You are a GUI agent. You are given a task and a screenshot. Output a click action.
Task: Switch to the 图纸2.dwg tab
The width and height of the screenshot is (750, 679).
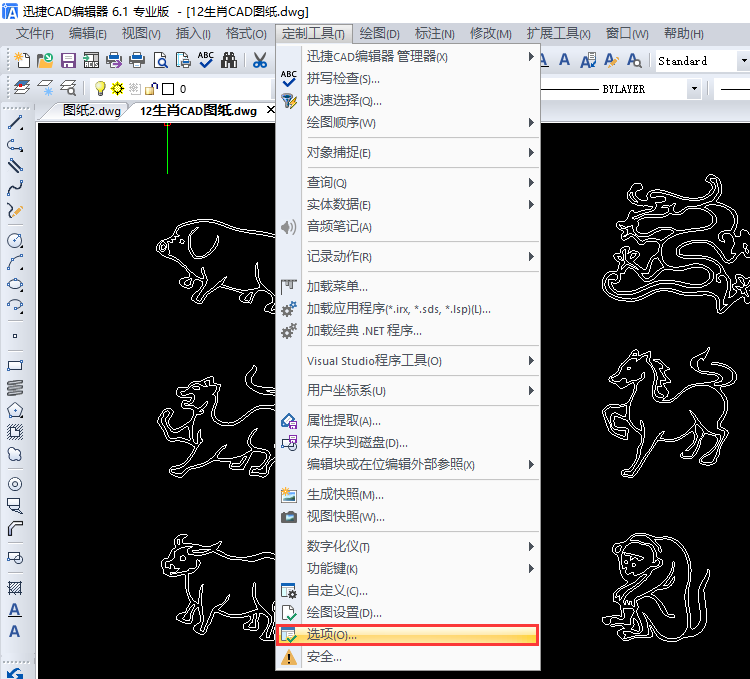[92, 111]
